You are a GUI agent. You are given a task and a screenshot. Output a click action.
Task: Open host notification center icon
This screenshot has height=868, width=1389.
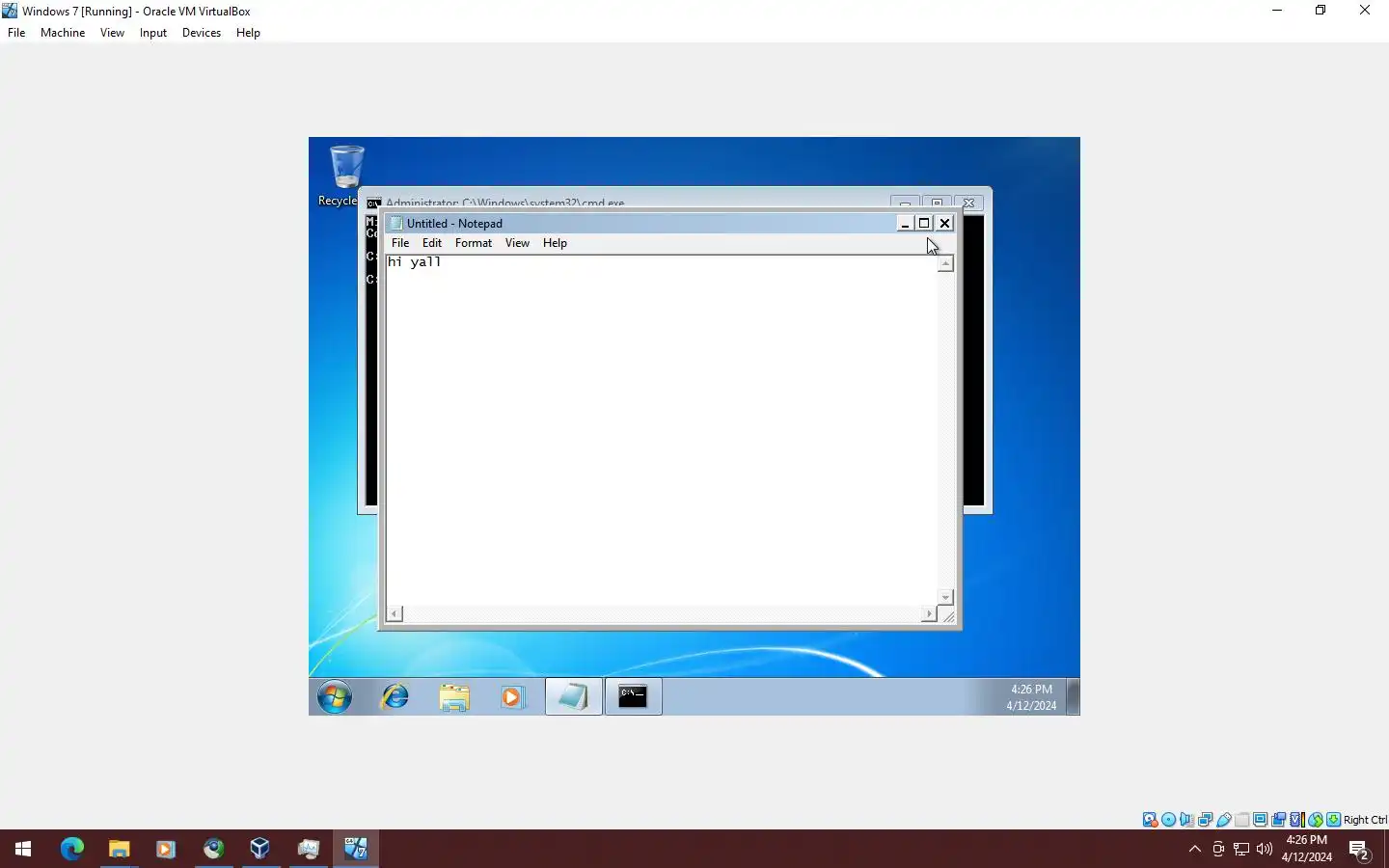click(x=1360, y=850)
